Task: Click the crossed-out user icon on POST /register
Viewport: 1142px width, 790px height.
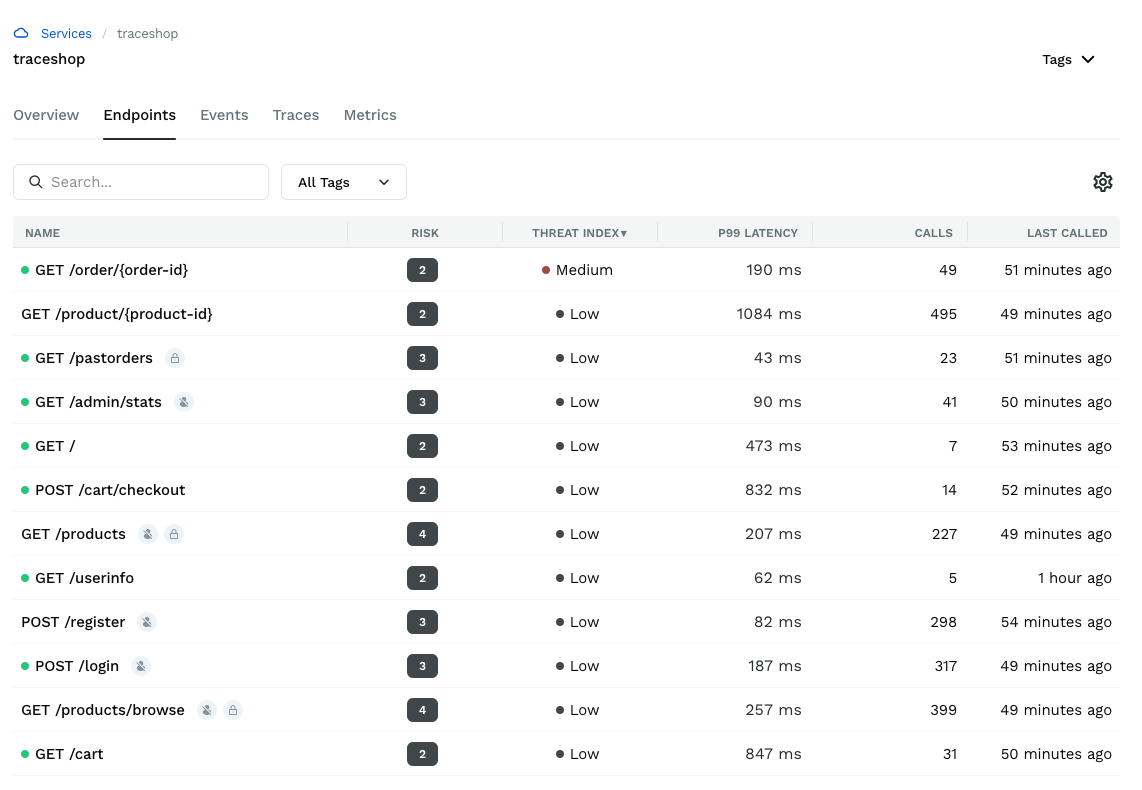Action: coord(147,622)
